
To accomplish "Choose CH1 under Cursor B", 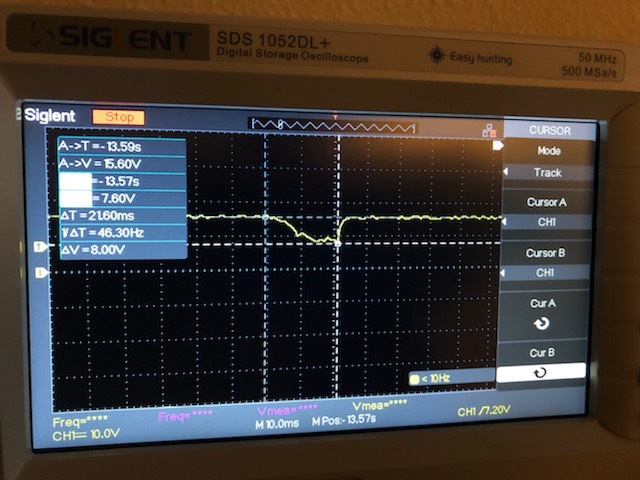I will [544, 273].
